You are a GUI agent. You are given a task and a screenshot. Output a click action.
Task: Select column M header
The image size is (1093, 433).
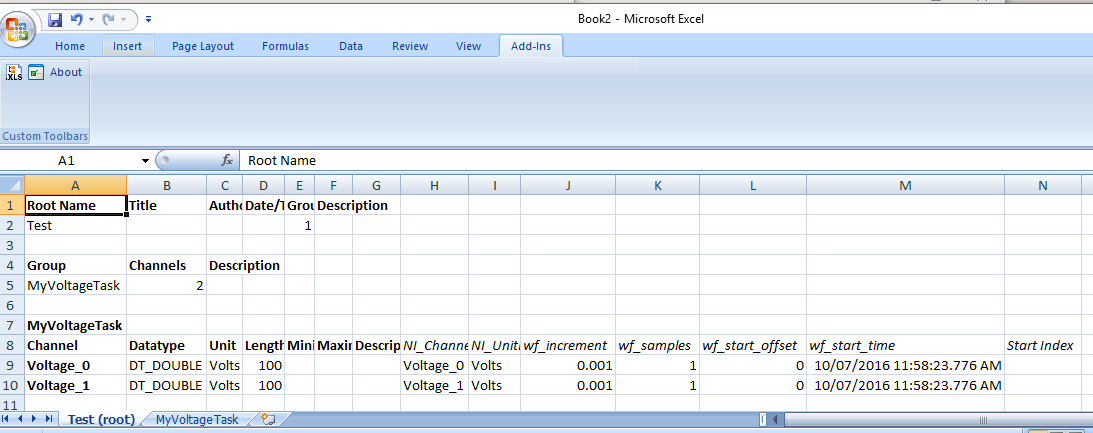pos(905,185)
